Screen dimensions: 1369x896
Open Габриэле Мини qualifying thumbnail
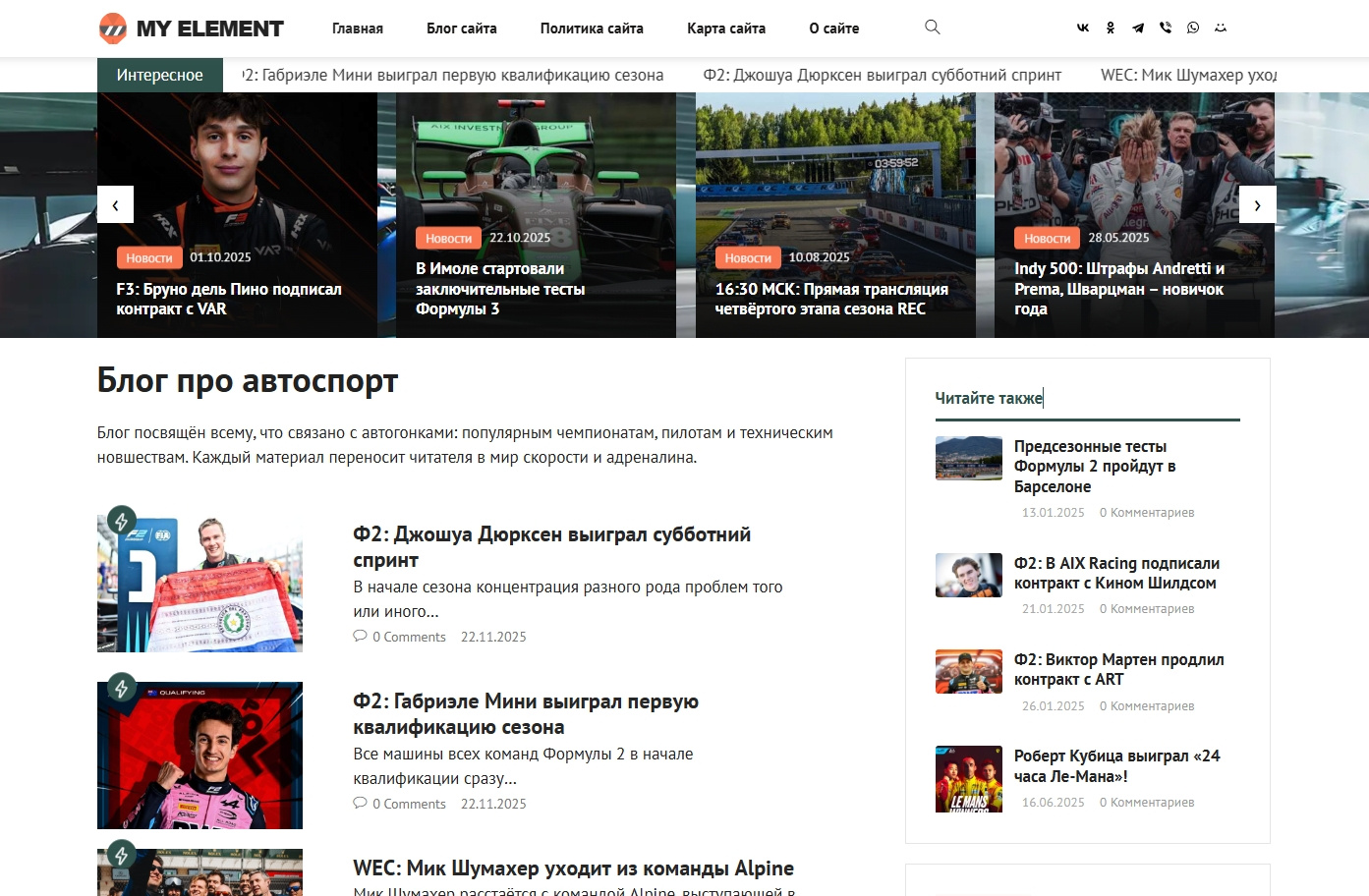click(x=200, y=756)
